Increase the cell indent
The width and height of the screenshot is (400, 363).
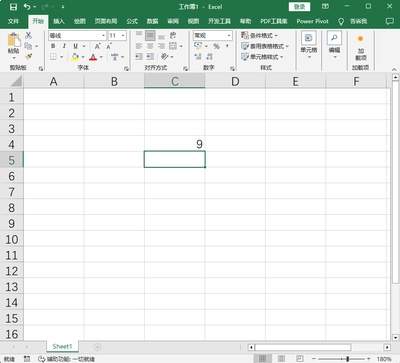(x=150, y=57)
